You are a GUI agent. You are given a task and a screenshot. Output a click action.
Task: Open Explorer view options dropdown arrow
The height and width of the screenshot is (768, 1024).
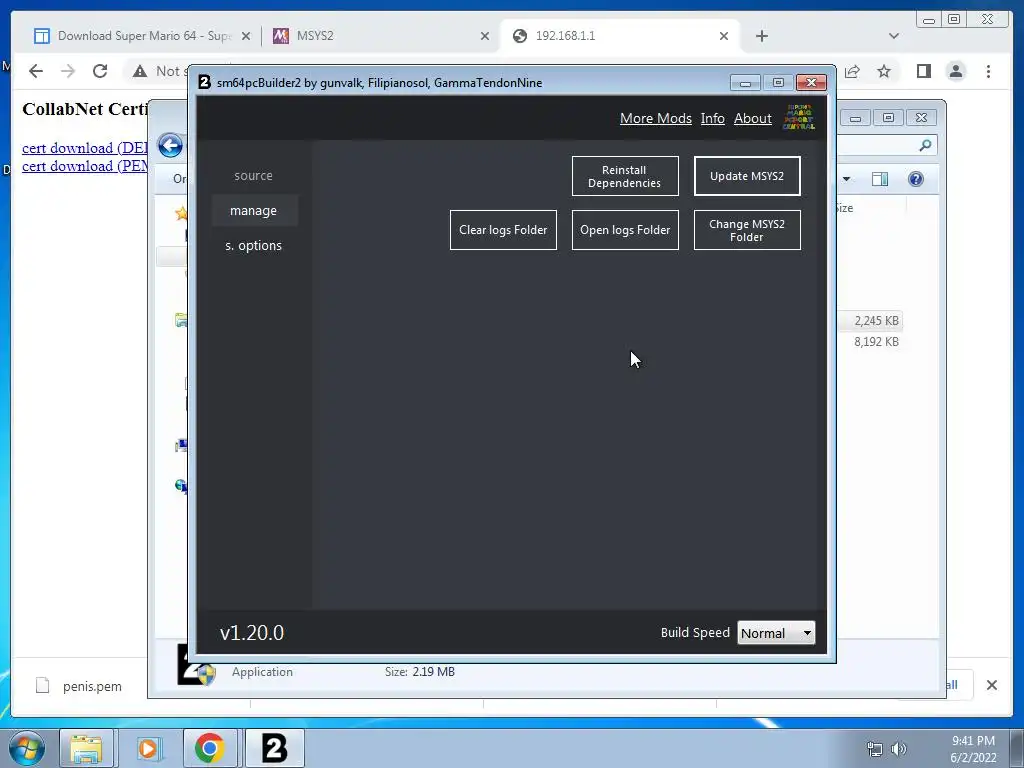tap(846, 179)
